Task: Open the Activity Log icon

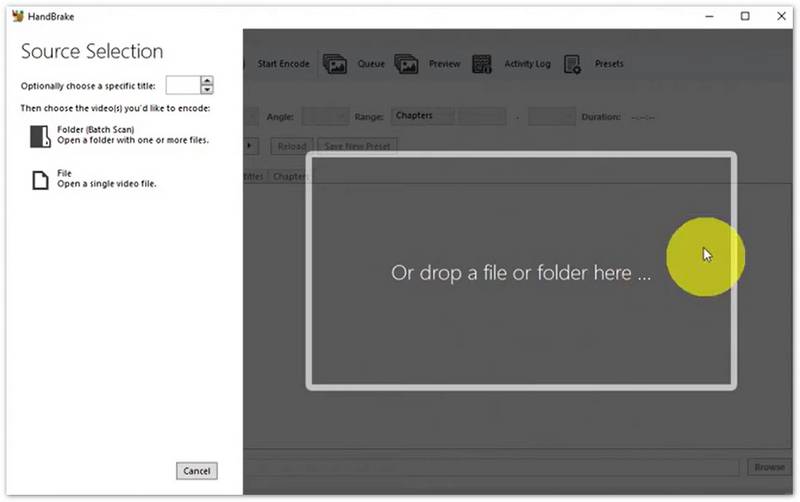Action: point(482,64)
